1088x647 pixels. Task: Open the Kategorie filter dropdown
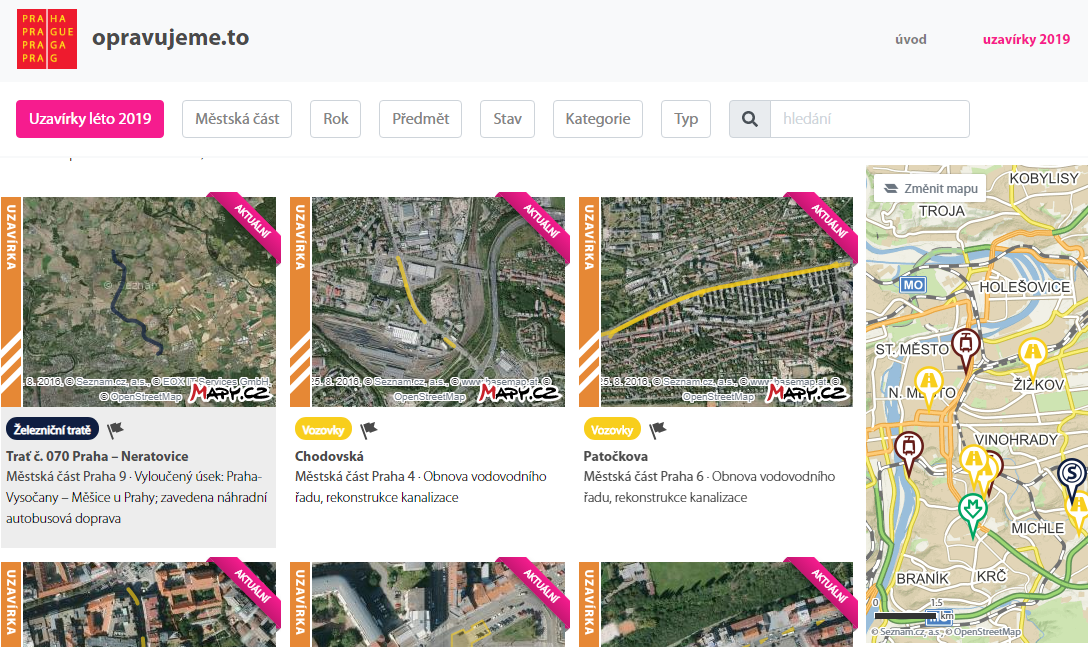pos(597,119)
